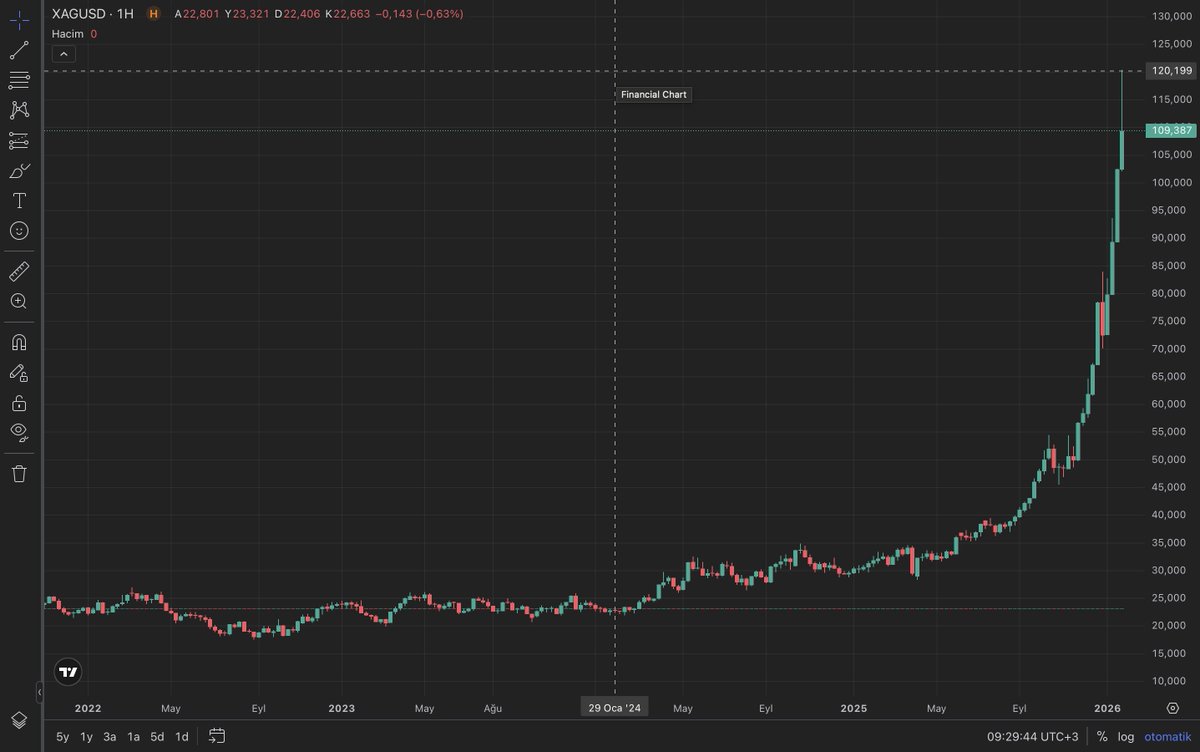Click the 2025 label on time axis
The image size is (1200, 752).
tap(853, 708)
